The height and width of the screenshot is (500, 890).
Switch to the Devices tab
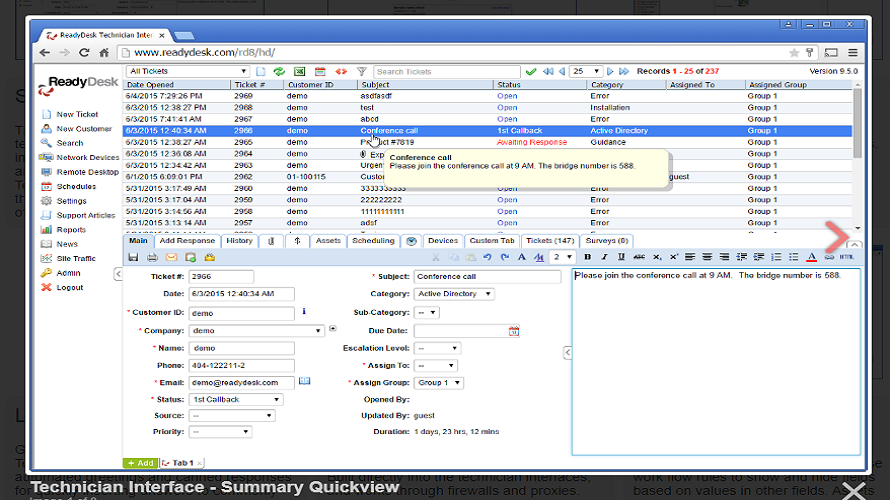tap(443, 241)
